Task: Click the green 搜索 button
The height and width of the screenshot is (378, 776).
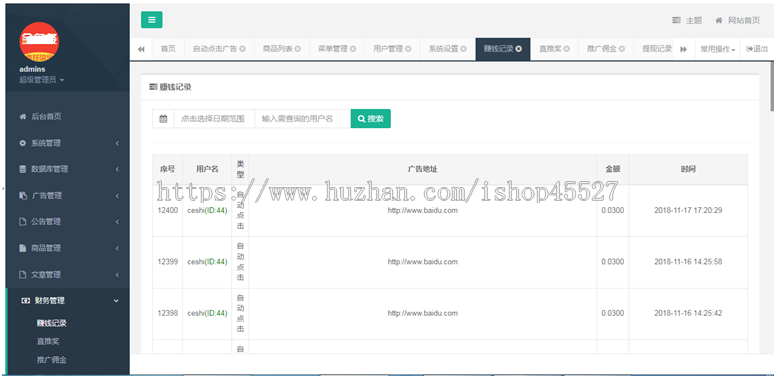Action: [371, 119]
